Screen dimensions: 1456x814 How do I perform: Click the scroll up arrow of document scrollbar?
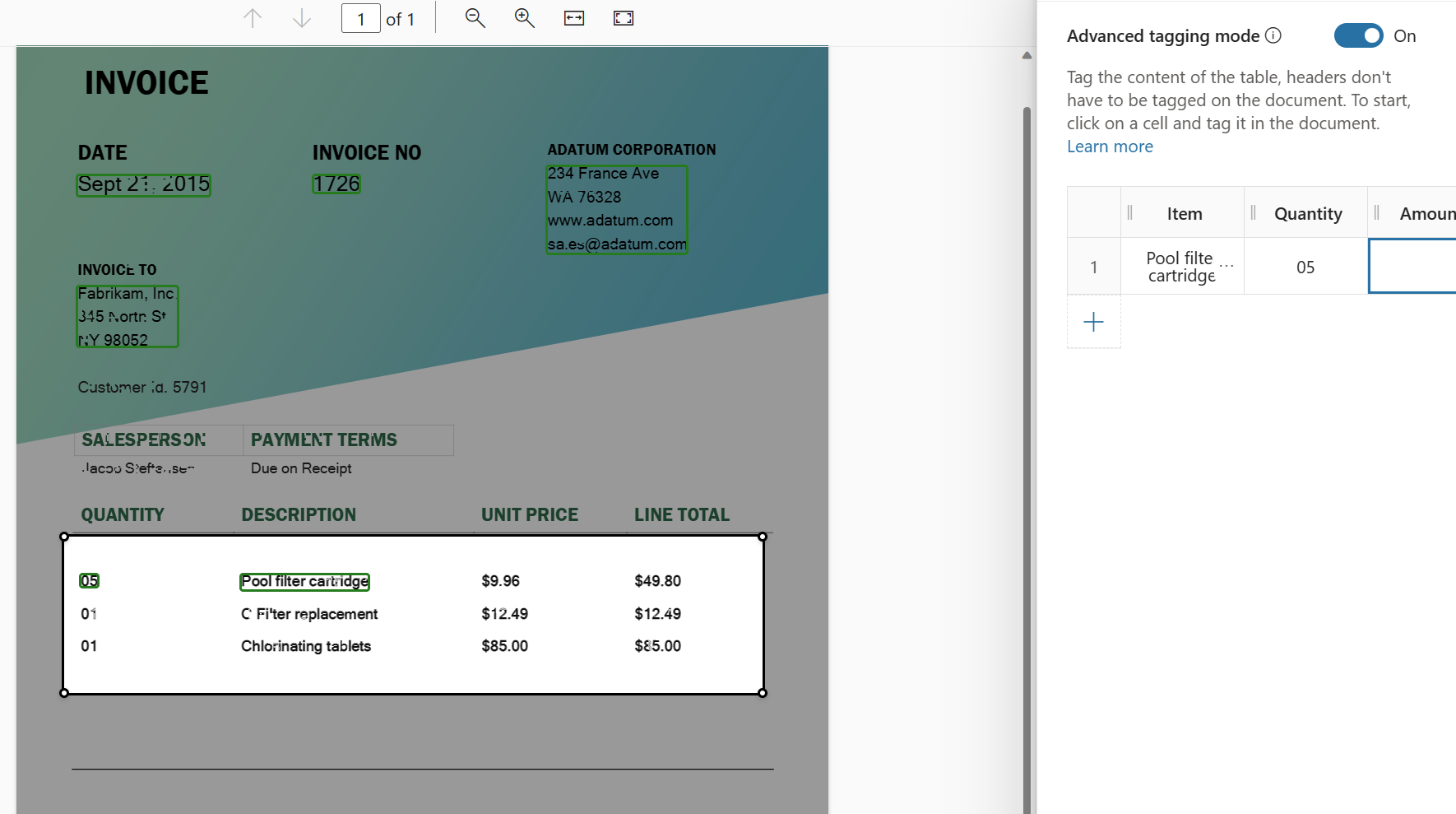(1027, 56)
